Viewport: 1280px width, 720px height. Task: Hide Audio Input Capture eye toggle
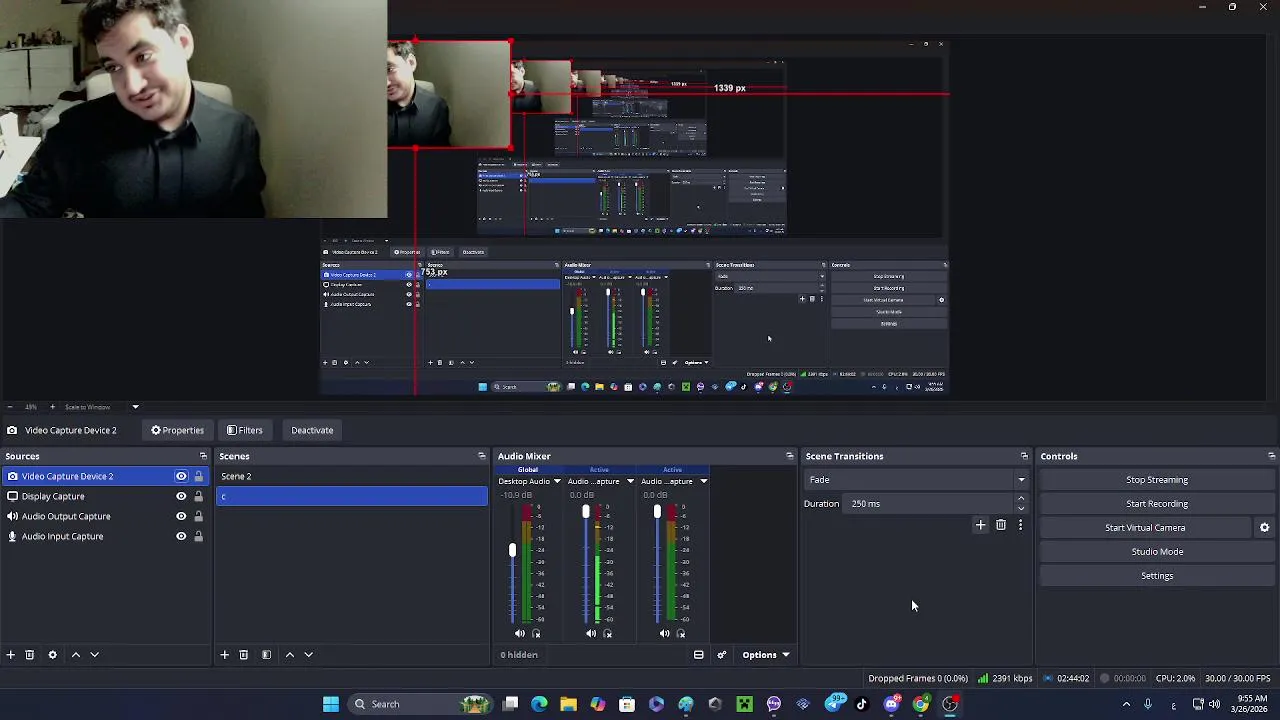181,536
